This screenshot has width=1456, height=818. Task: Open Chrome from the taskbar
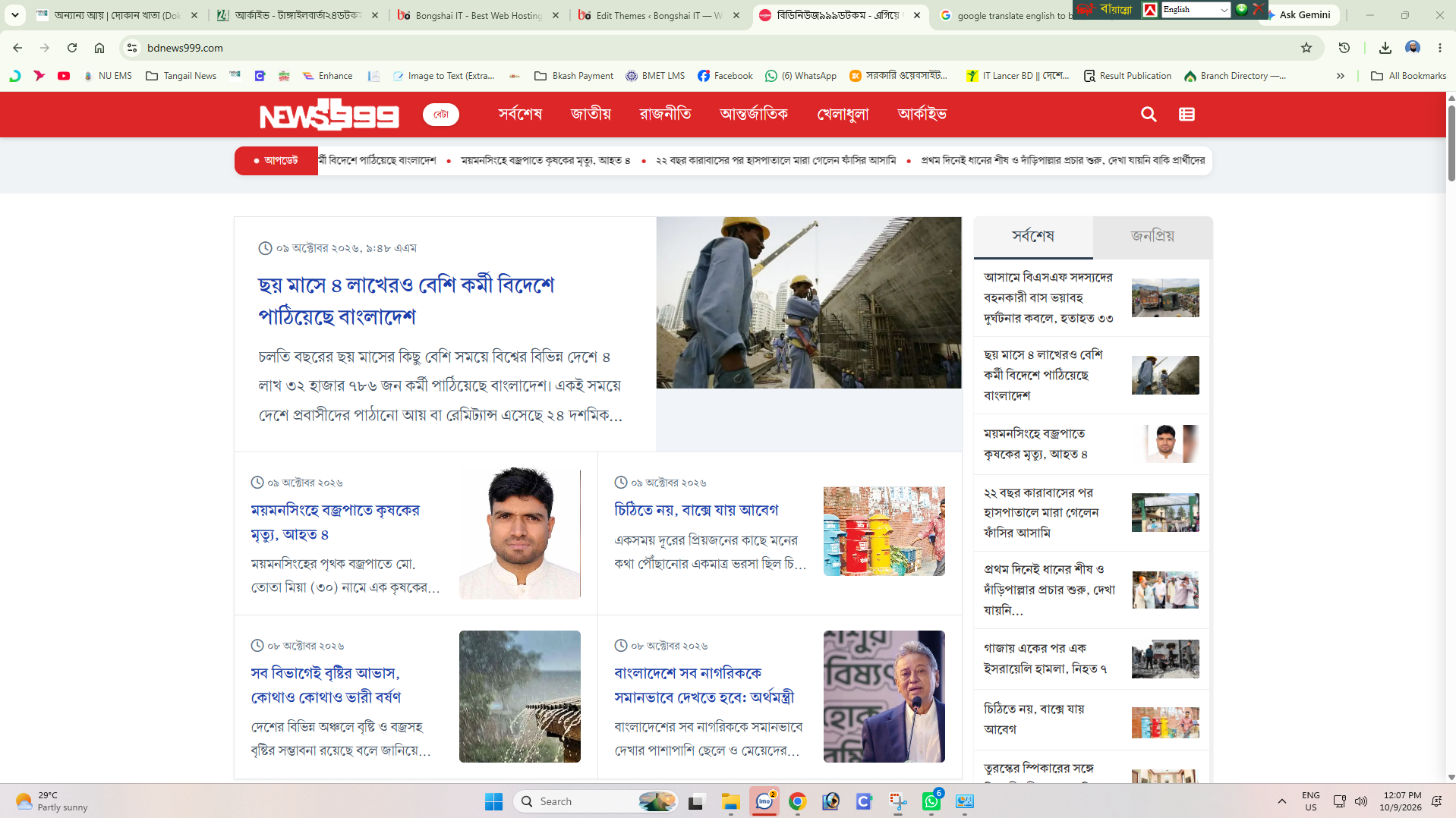click(x=797, y=801)
